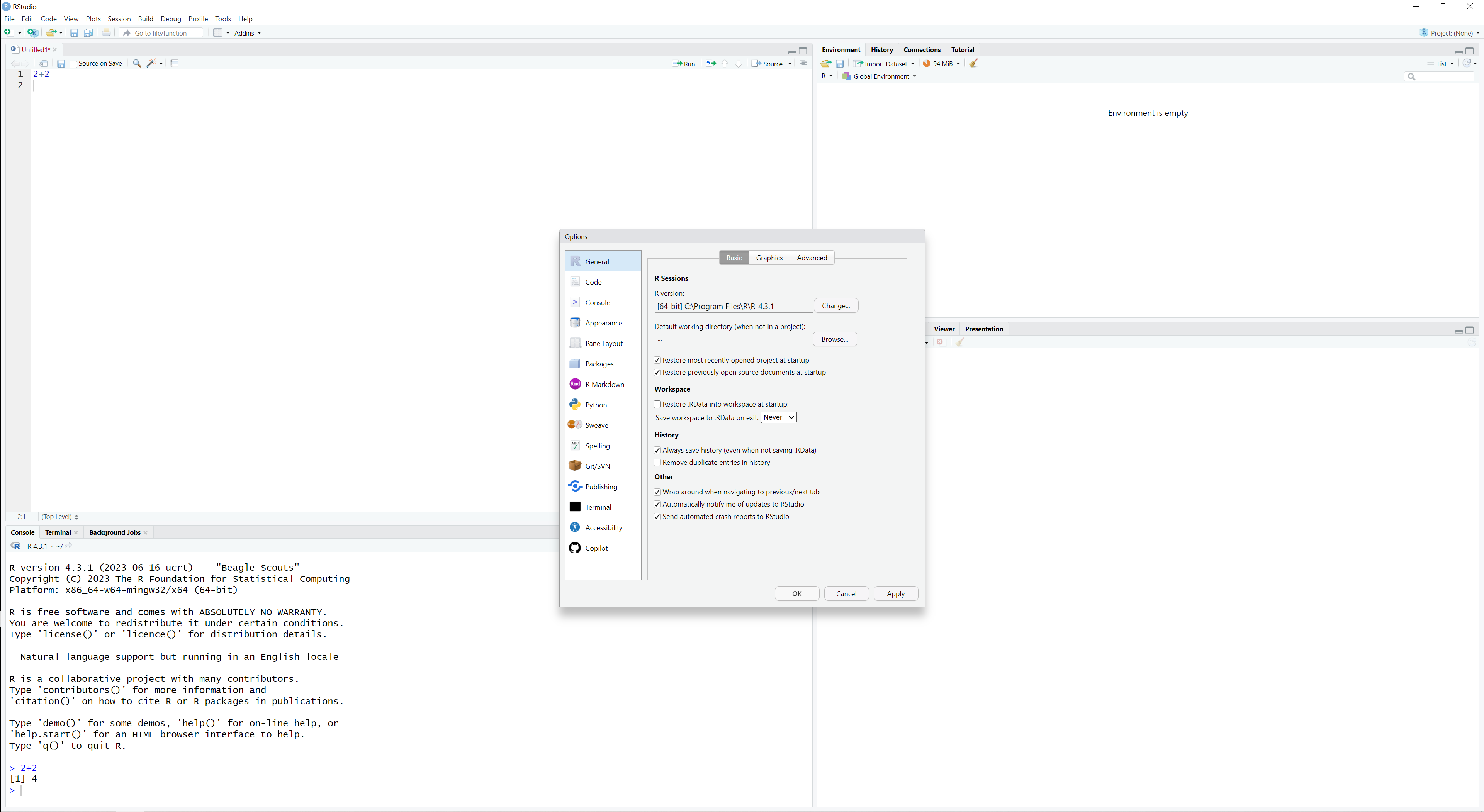Image resolution: width=1484 pixels, height=812 pixels.
Task: Click the find/replace magnifier icon
Action: click(x=136, y=63)
